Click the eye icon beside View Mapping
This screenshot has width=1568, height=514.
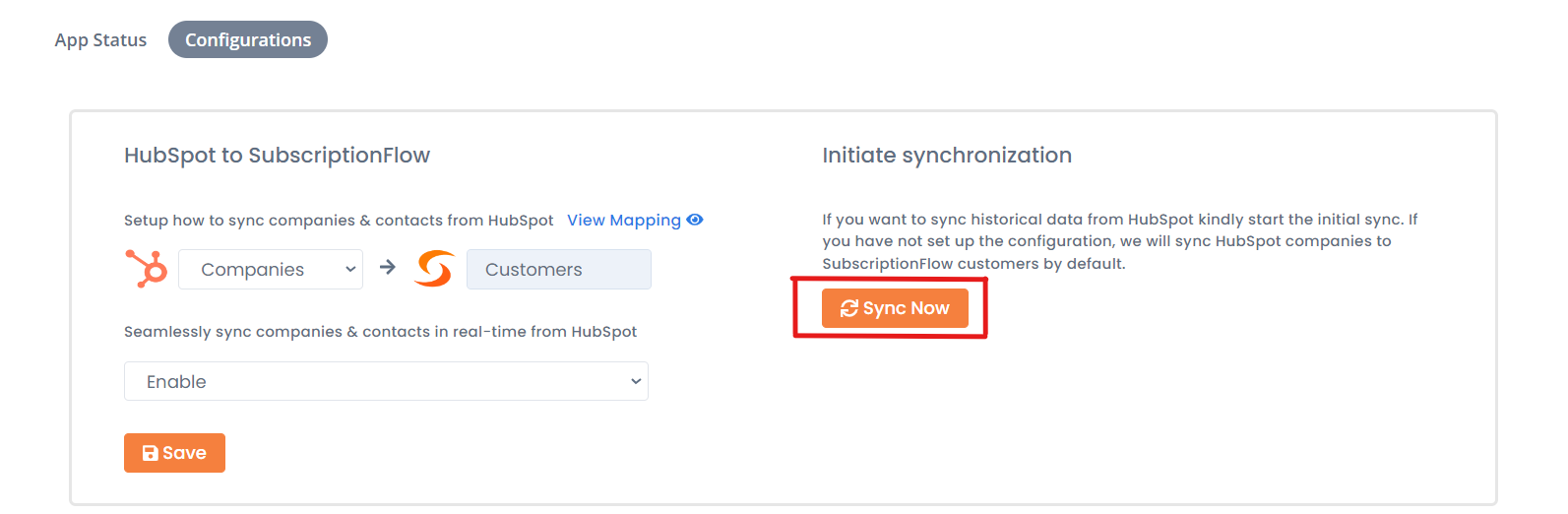click(695, 220)
